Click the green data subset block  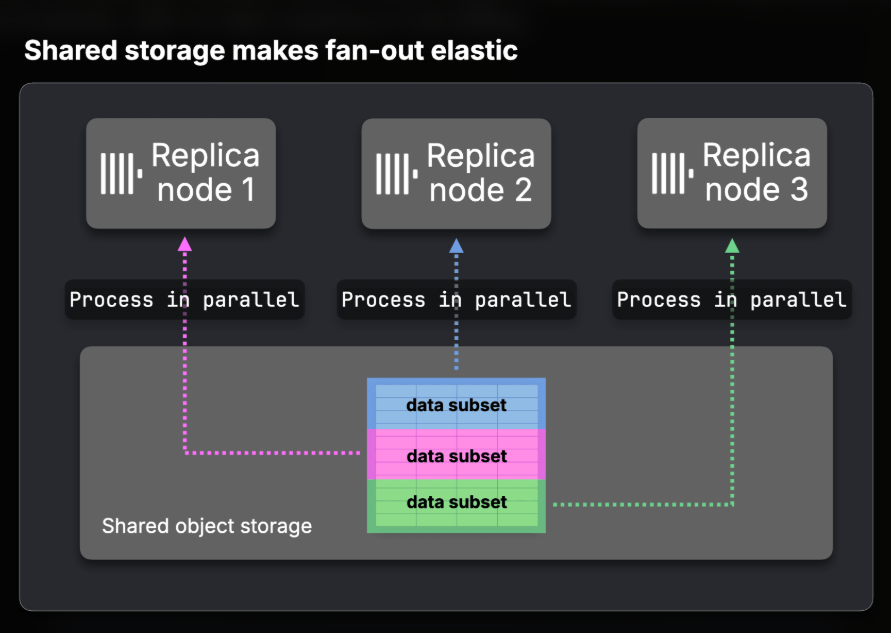tap(456, 506)
